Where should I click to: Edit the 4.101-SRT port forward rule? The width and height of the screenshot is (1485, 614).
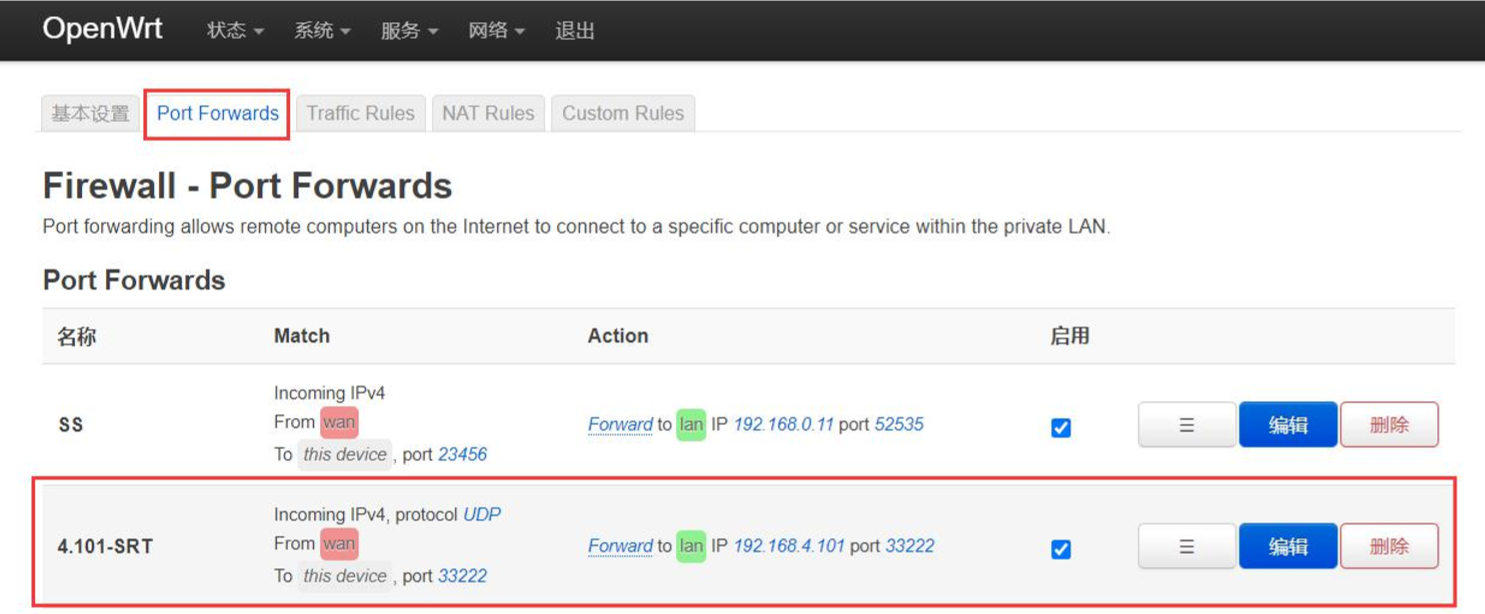[x=1288, y=547]
